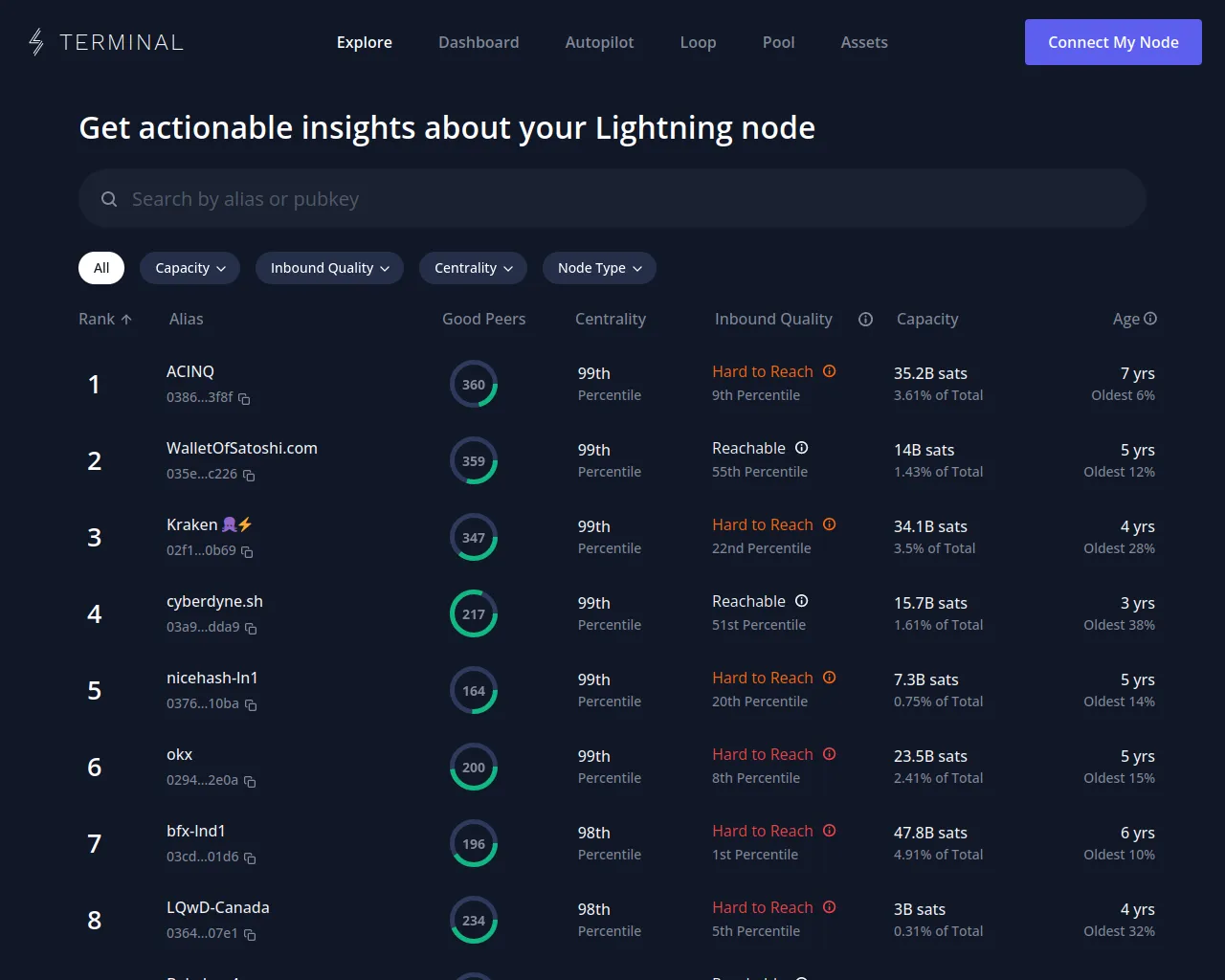Copy ACINQ pubkey with copy icon

(244, 399)
